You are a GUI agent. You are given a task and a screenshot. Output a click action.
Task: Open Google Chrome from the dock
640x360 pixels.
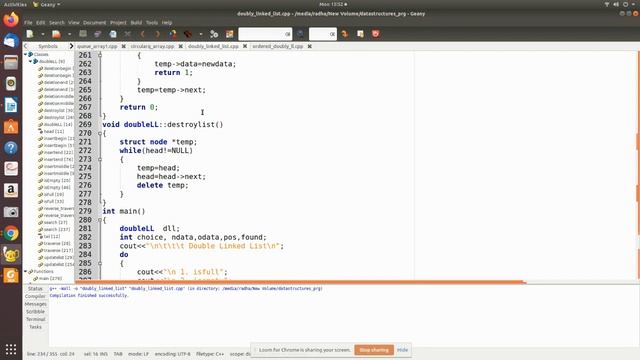11,233
